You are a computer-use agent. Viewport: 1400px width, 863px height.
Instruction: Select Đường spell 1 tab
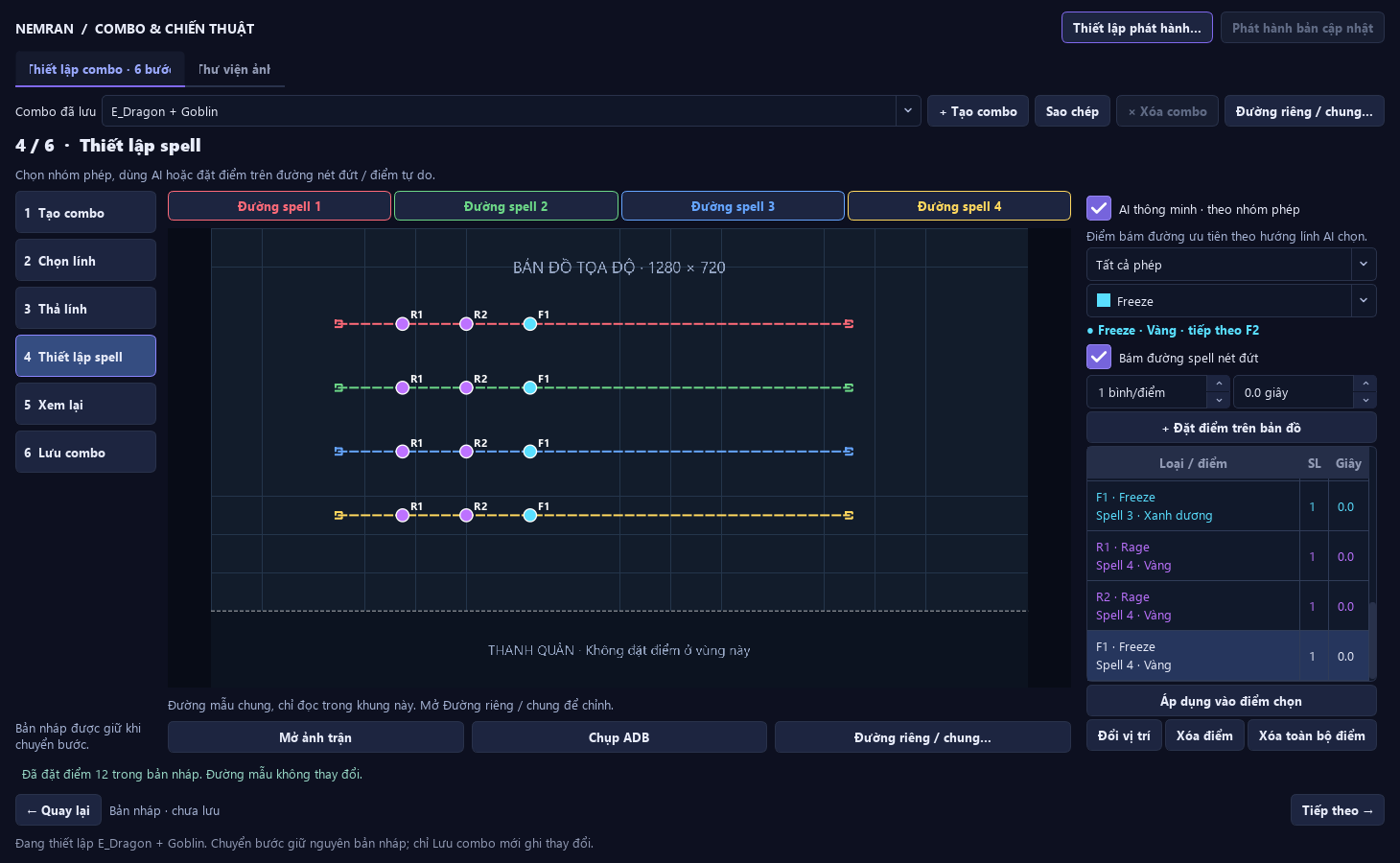click(279, 206)
